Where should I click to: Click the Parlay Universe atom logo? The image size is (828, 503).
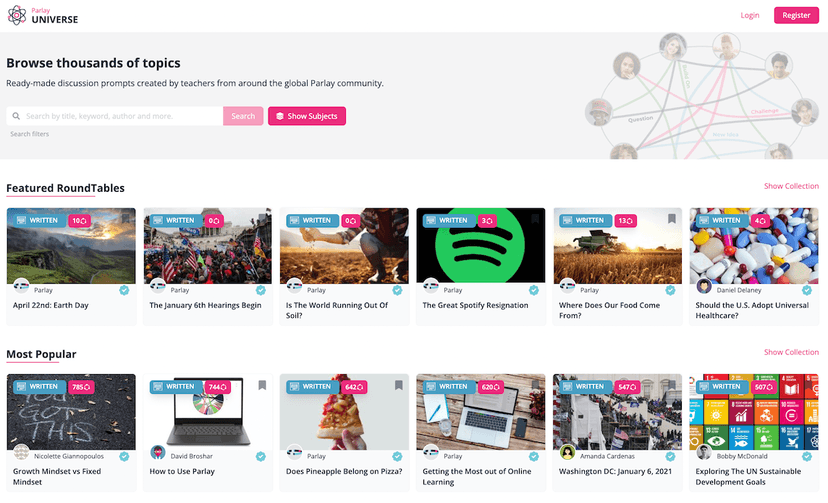[x=17, y=15]
